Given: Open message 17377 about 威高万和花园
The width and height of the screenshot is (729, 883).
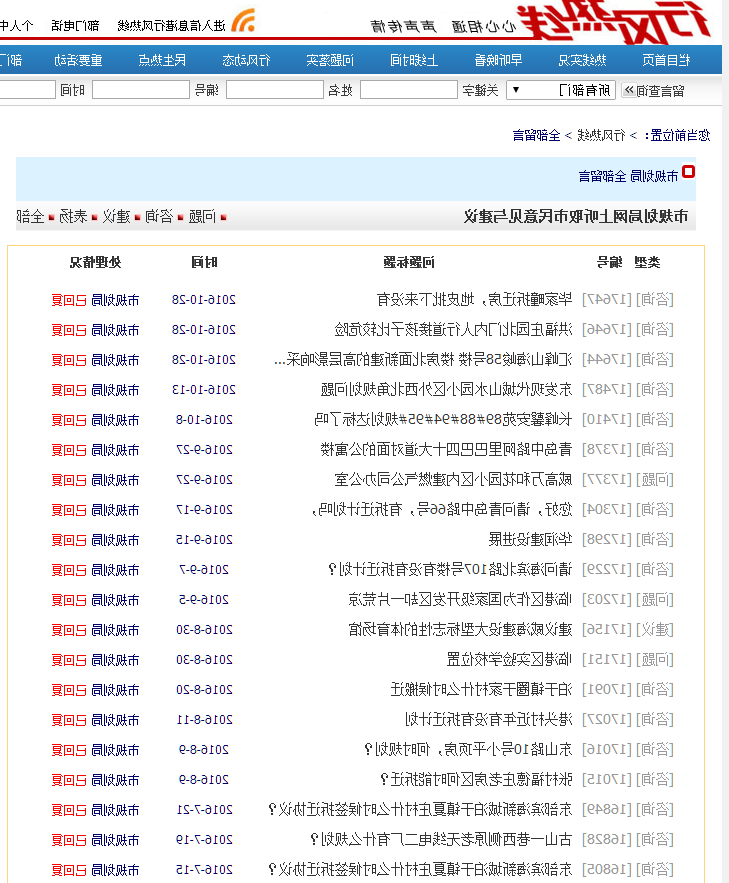Looking at the screenshot, I should 454,480.
